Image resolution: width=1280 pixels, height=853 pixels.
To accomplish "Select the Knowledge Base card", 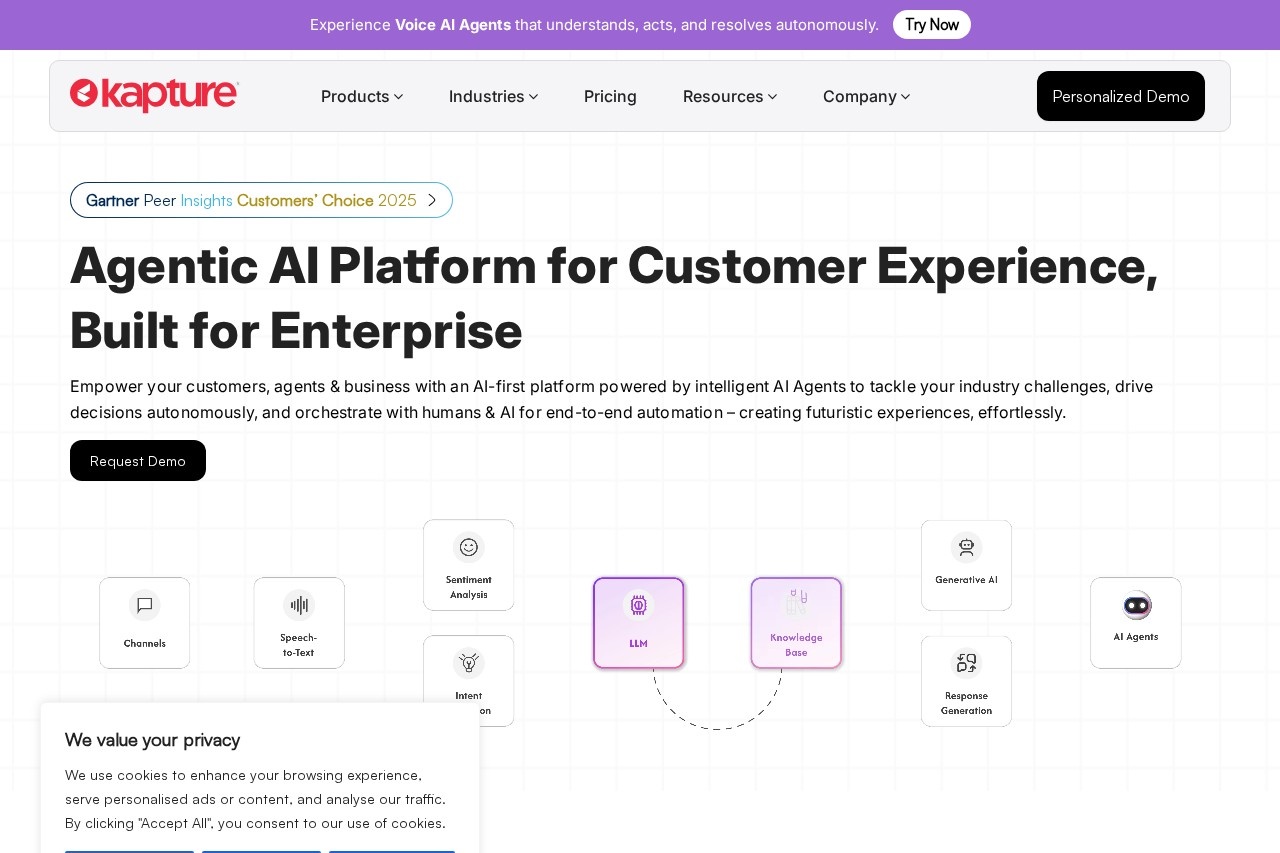I will click(x=796, y=623).
